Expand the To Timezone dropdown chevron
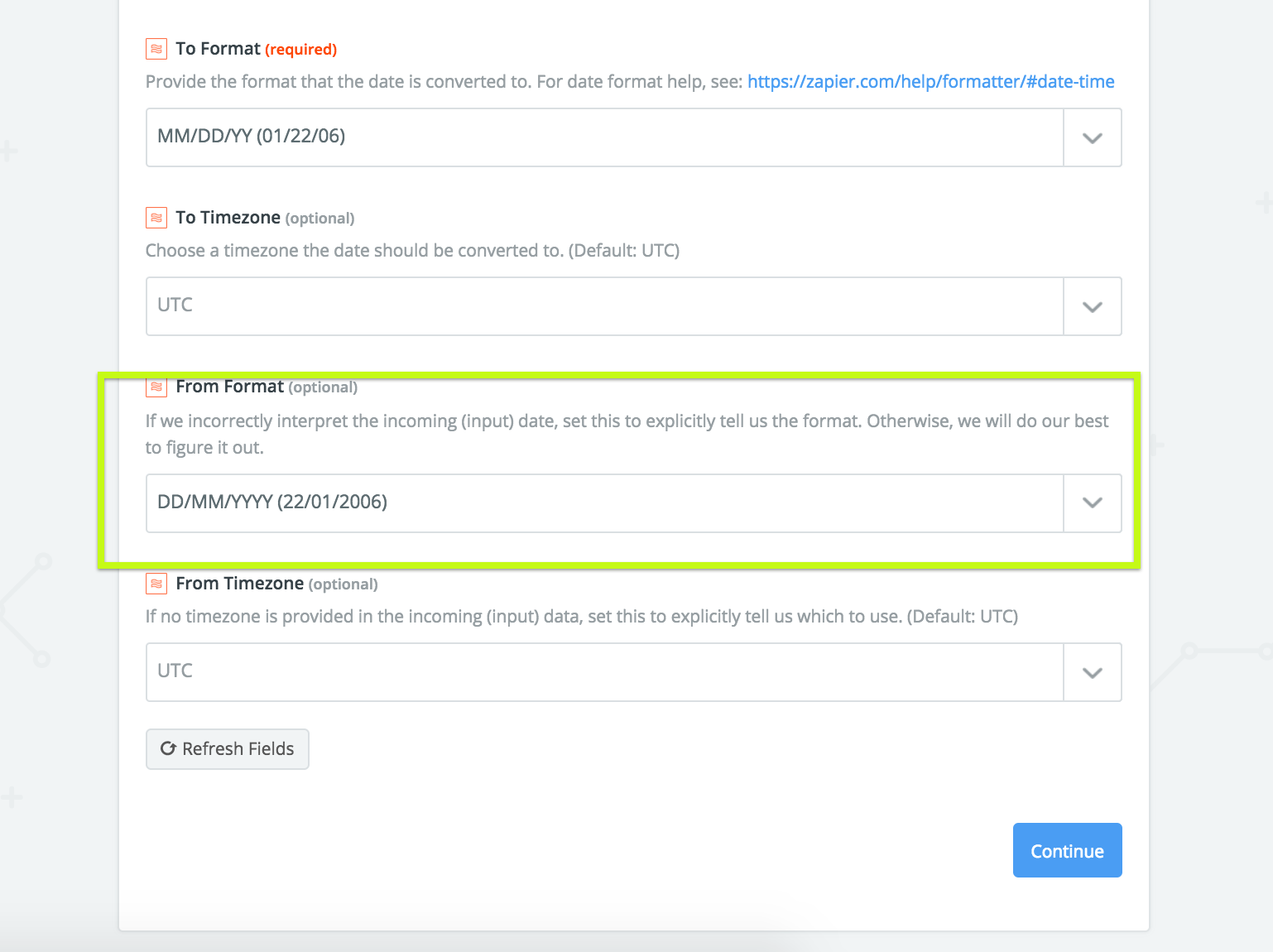This screenshot has height=952, width=1273. coord(1093,306)
